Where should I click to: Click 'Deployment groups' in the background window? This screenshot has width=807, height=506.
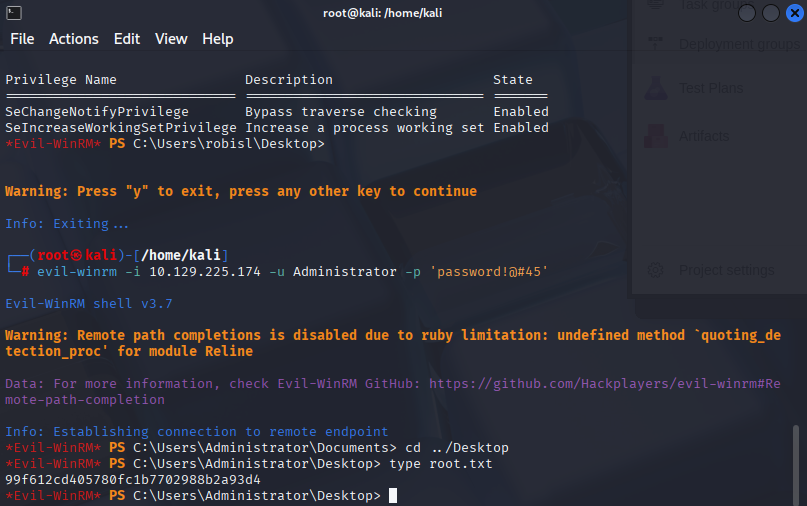[740, 44]
